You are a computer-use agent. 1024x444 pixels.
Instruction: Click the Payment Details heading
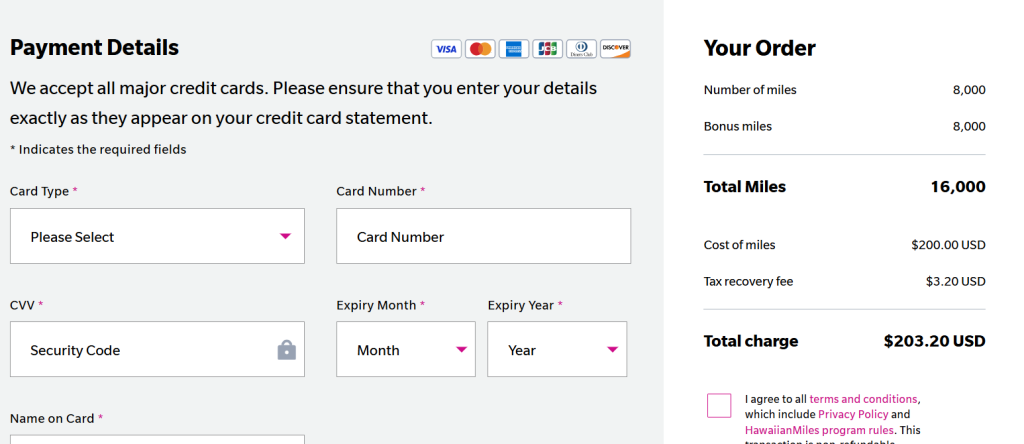click(x=94, y=47)
